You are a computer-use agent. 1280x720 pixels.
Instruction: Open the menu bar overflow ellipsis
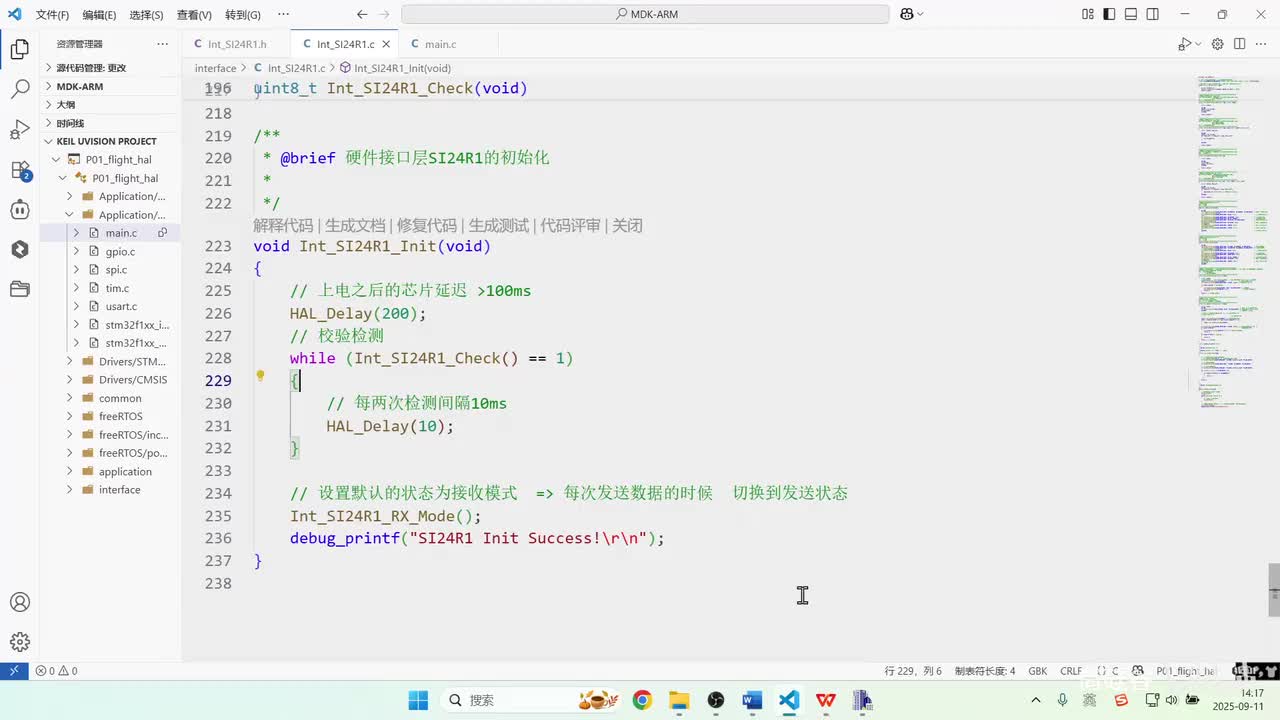point(283,15)
